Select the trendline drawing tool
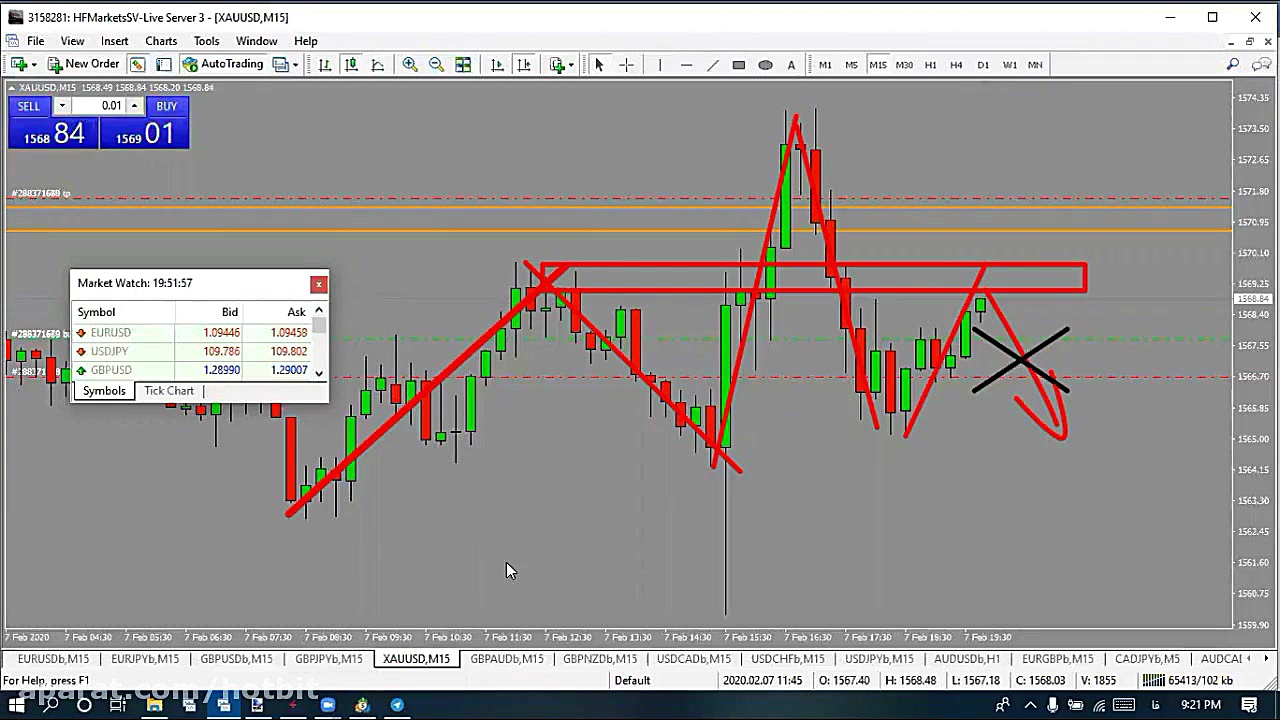Viewport: 1280px width, 720px height. click(x=712, y=65)
